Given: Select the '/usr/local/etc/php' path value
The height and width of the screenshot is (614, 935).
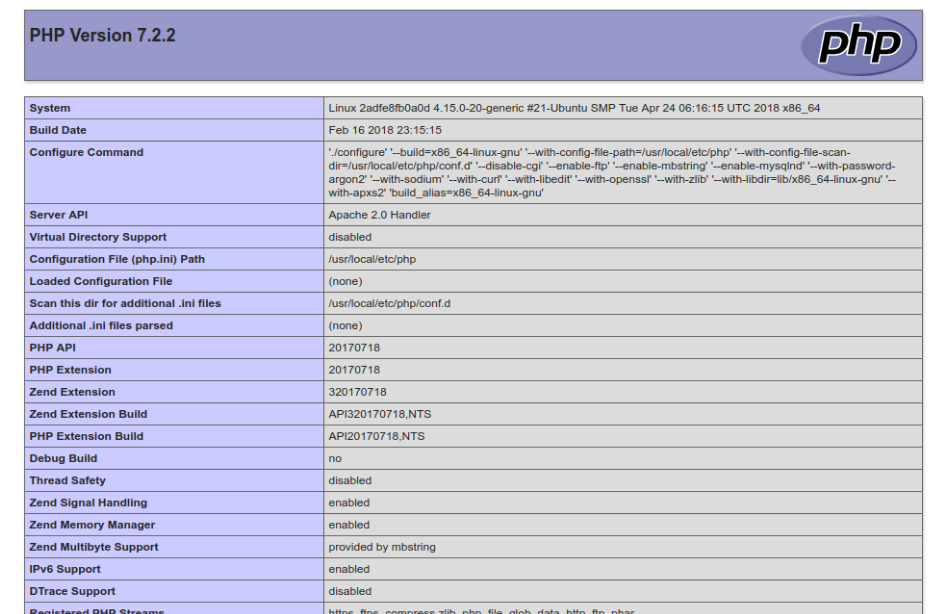Looking at the screenshot, I should coord(372,259).
